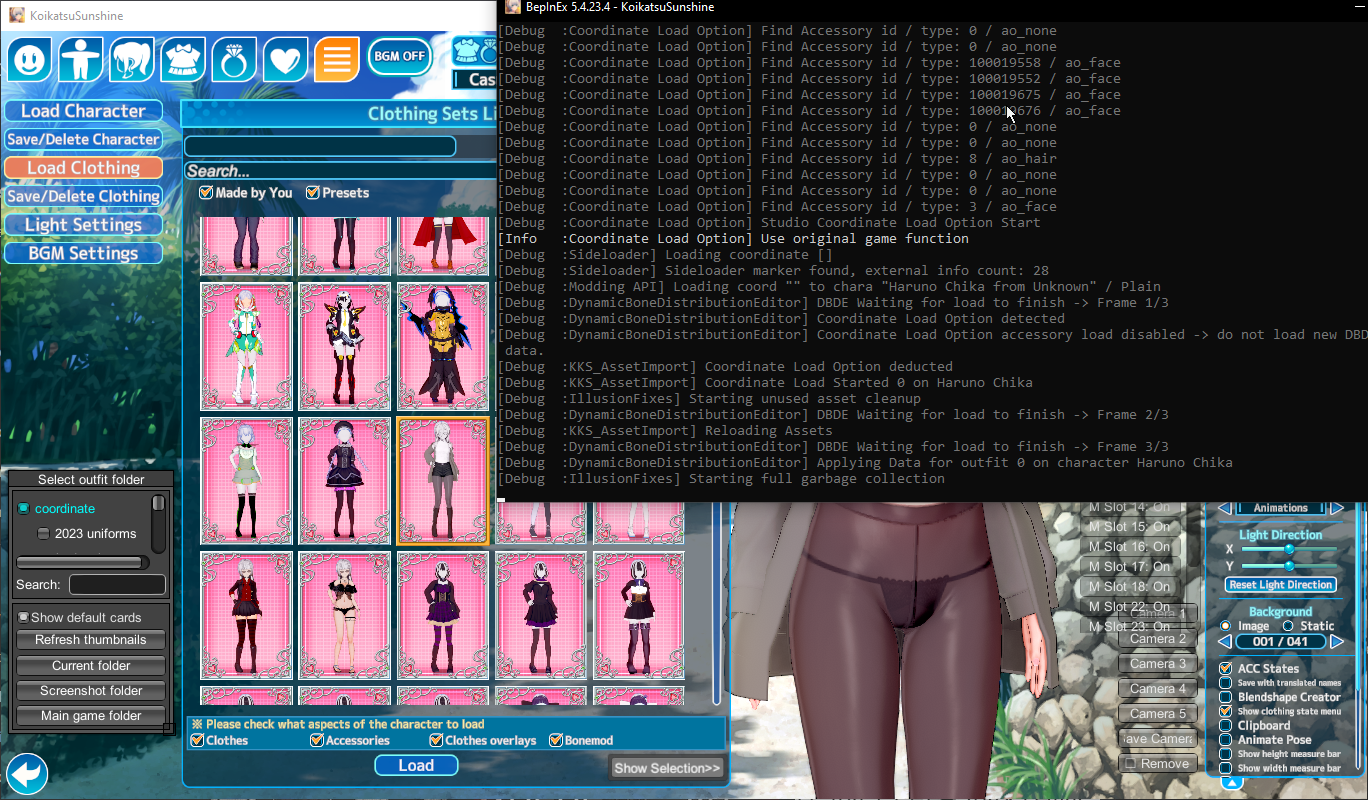Screen dimensions: 1368x800
Task: Open Light Settings menu
Action: coord(83,225)
